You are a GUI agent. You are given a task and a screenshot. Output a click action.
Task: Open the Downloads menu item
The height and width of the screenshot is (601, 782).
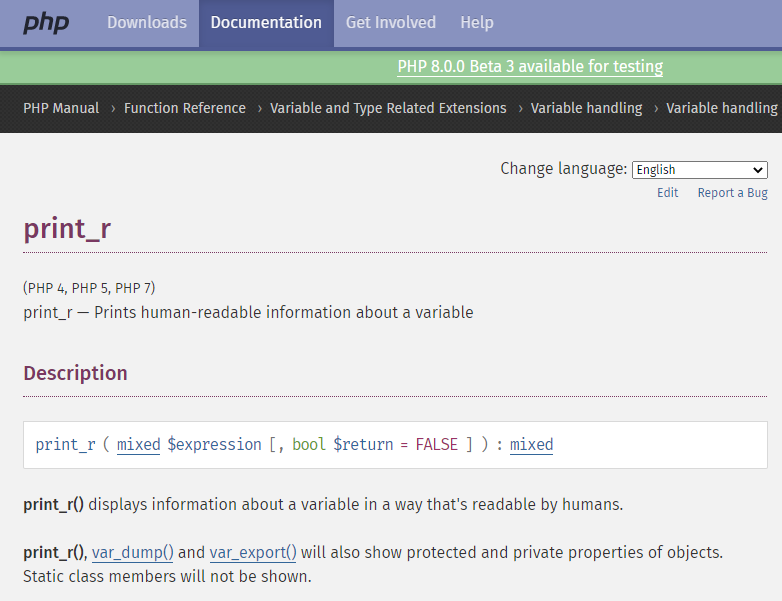(x=147, y=22)
